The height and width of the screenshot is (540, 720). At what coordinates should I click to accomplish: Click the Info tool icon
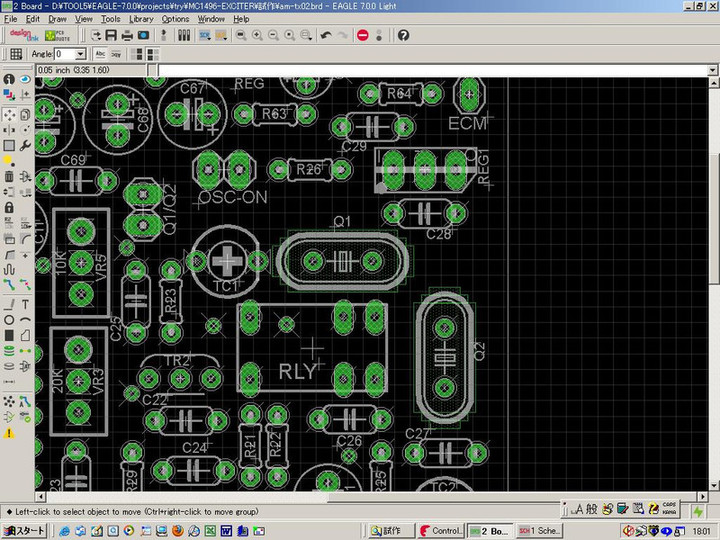[9, 78]
